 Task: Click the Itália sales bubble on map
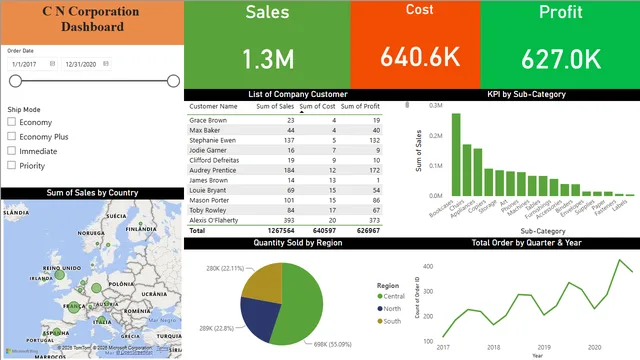(101, 320)
